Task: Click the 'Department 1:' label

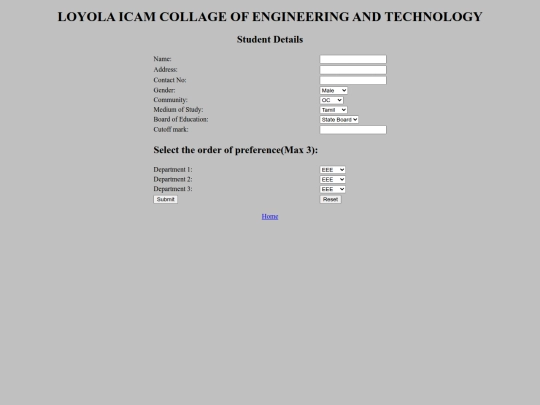Action: point(173,169)
